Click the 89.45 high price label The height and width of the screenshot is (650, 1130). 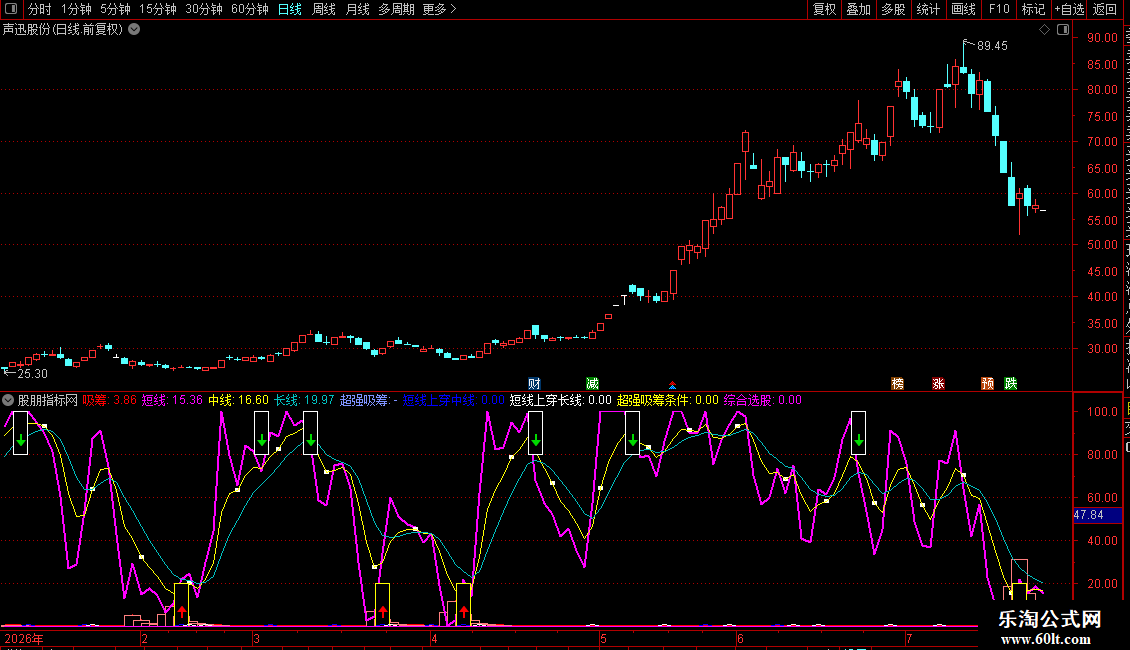[992, 45]
